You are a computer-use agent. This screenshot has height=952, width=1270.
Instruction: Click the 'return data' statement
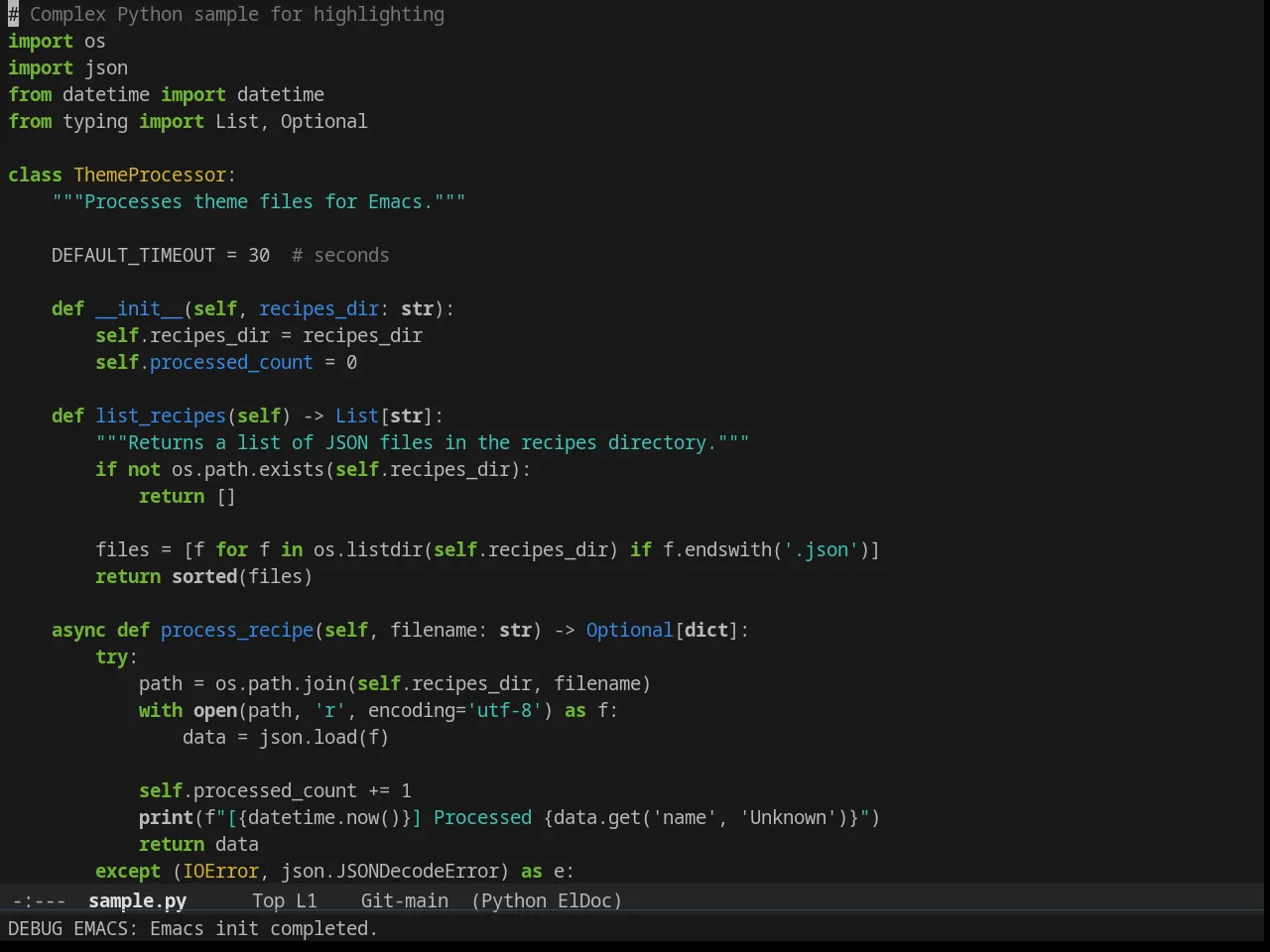(198, 844)
